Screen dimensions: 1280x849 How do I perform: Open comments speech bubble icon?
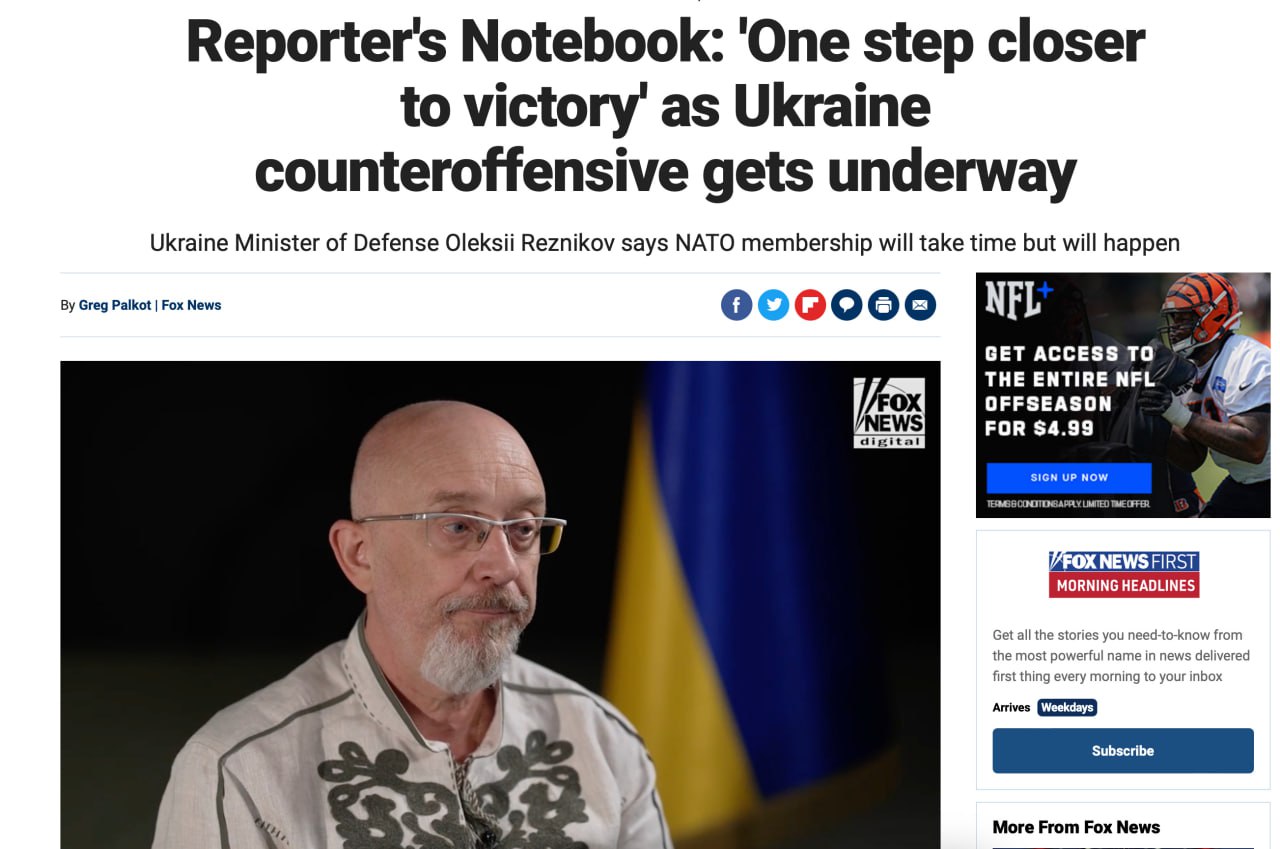click(847, 305)
